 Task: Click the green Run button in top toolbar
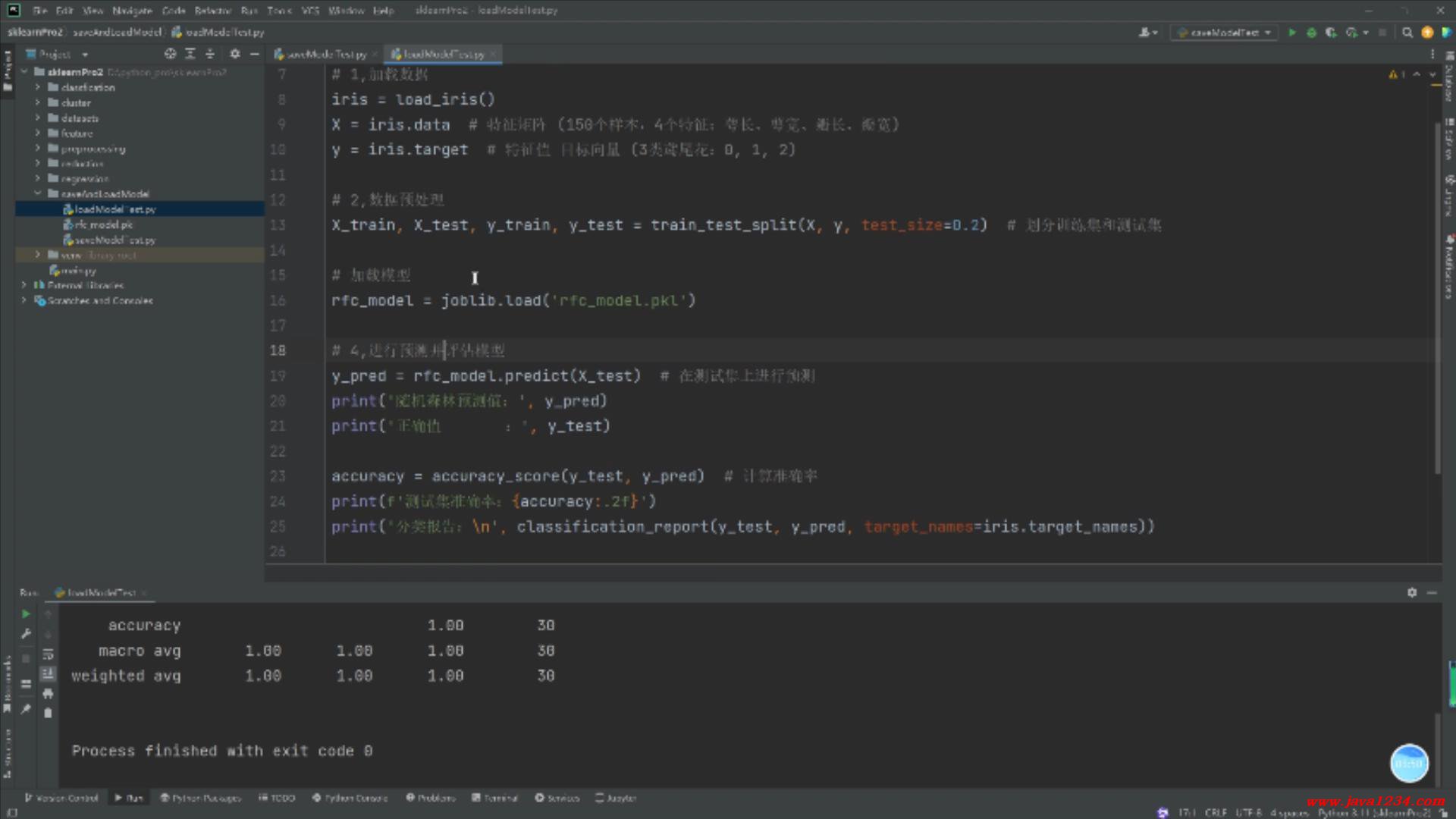point(1291,33)
